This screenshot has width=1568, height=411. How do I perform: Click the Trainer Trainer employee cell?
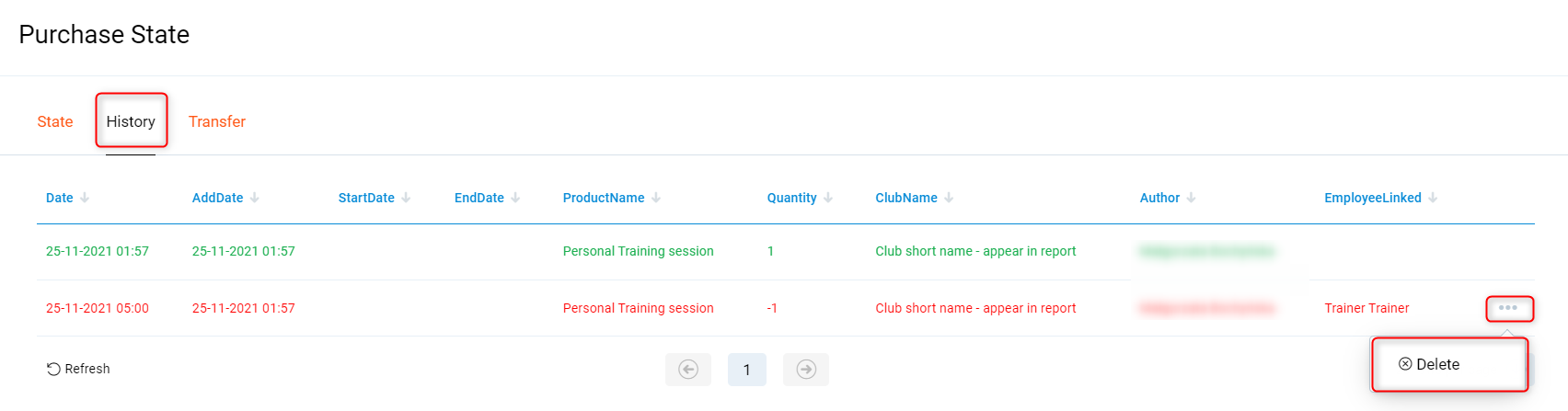tap(1366, 308)
